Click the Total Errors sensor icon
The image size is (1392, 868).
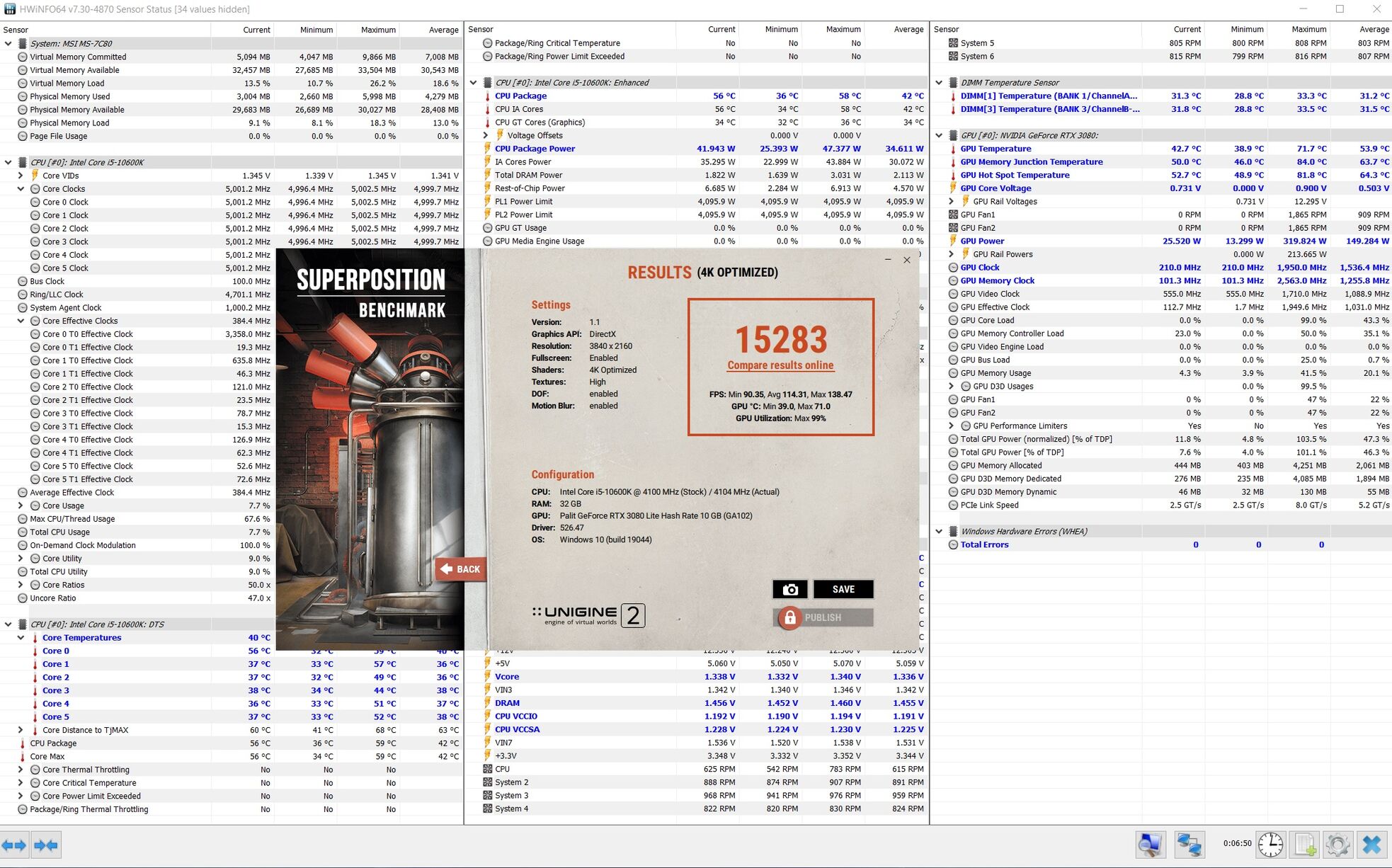click(x=953, y=545)
